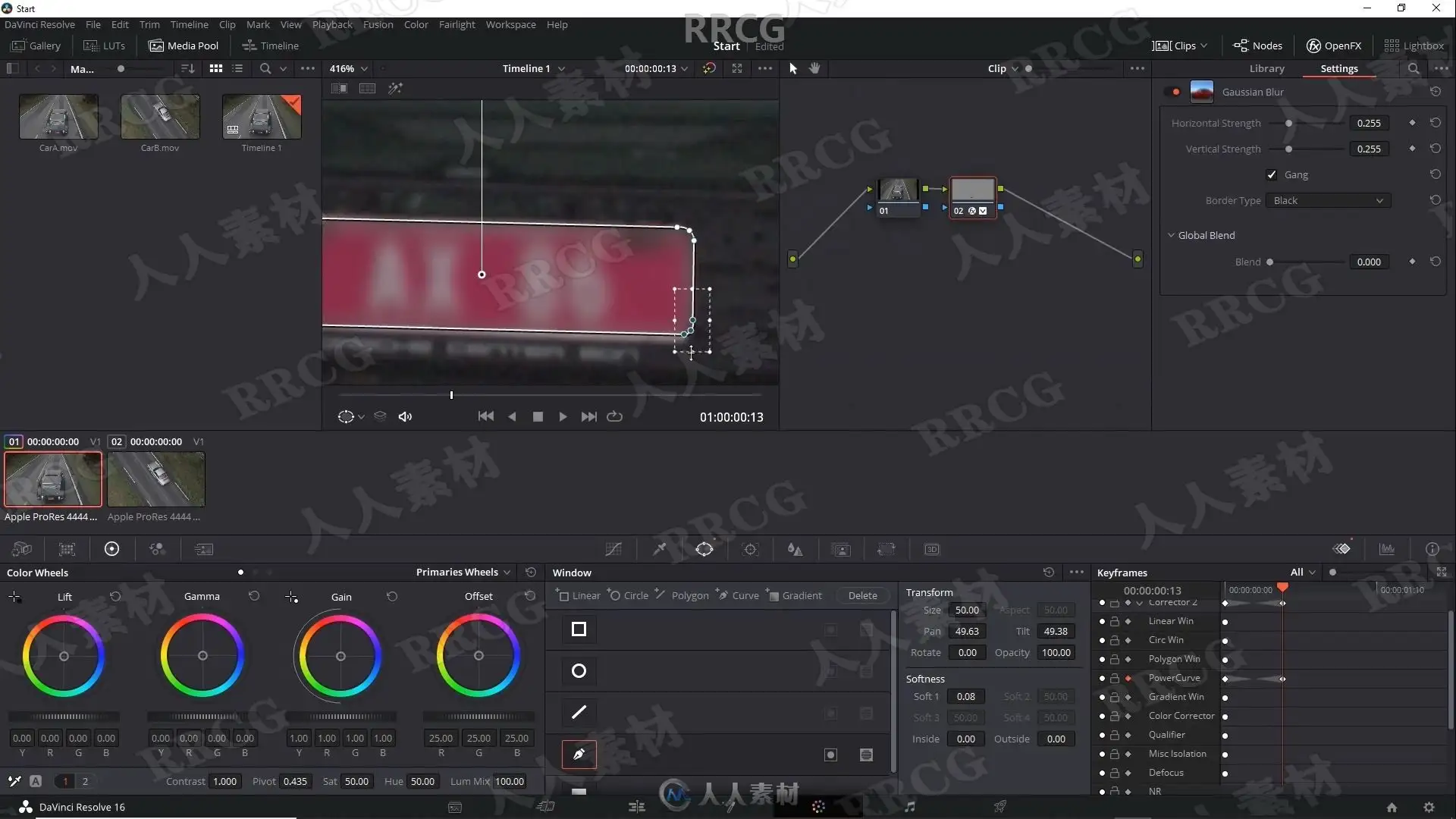The image size is (1456, 819).
Task: Open the Key palette
Action: (841, 549)
